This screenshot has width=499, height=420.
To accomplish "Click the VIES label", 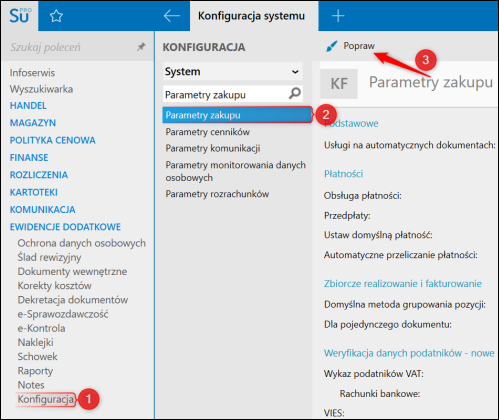I will pos(334,413).
